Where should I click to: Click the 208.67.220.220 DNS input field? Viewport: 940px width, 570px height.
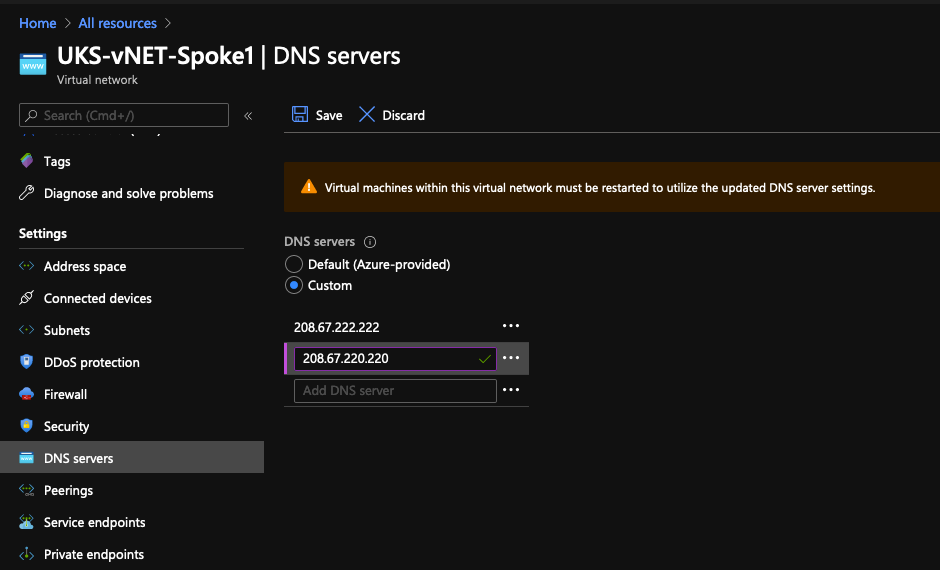click(x=395, y=358)
